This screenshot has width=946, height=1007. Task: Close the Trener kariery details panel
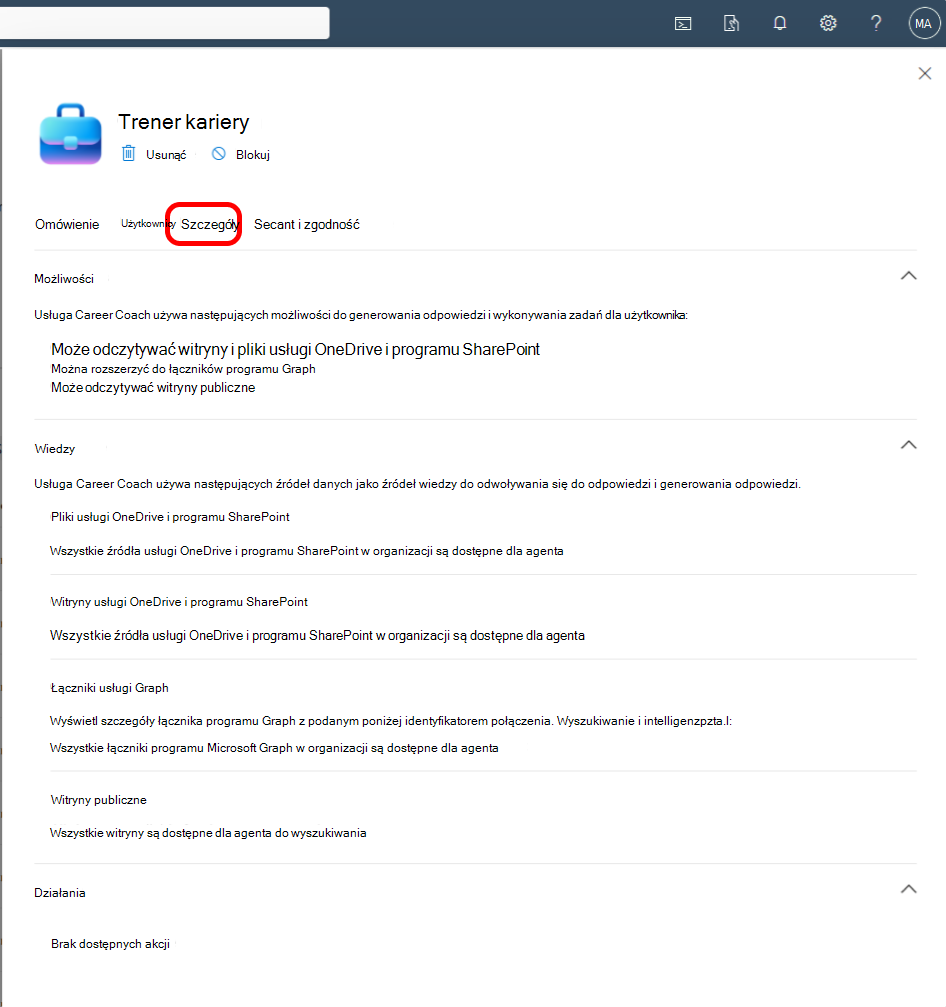point(925,73)
